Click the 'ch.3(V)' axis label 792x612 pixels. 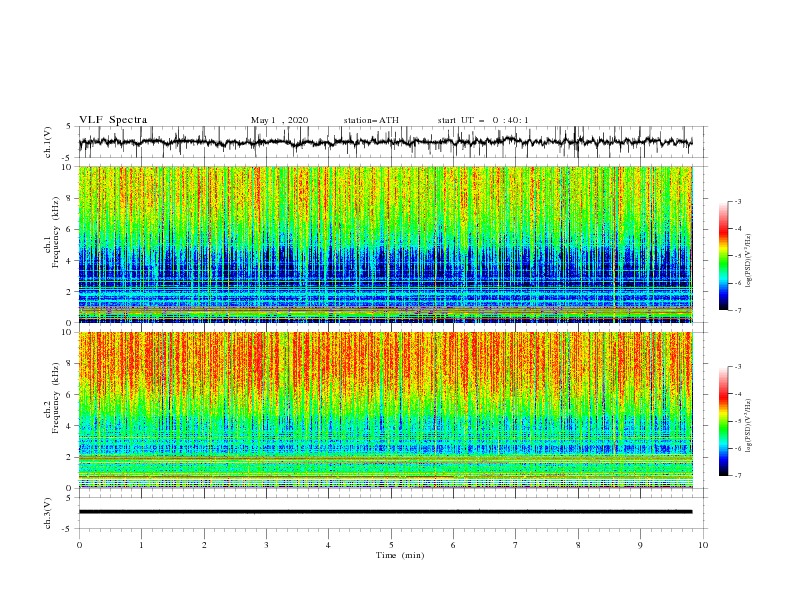tap(48, 513)
